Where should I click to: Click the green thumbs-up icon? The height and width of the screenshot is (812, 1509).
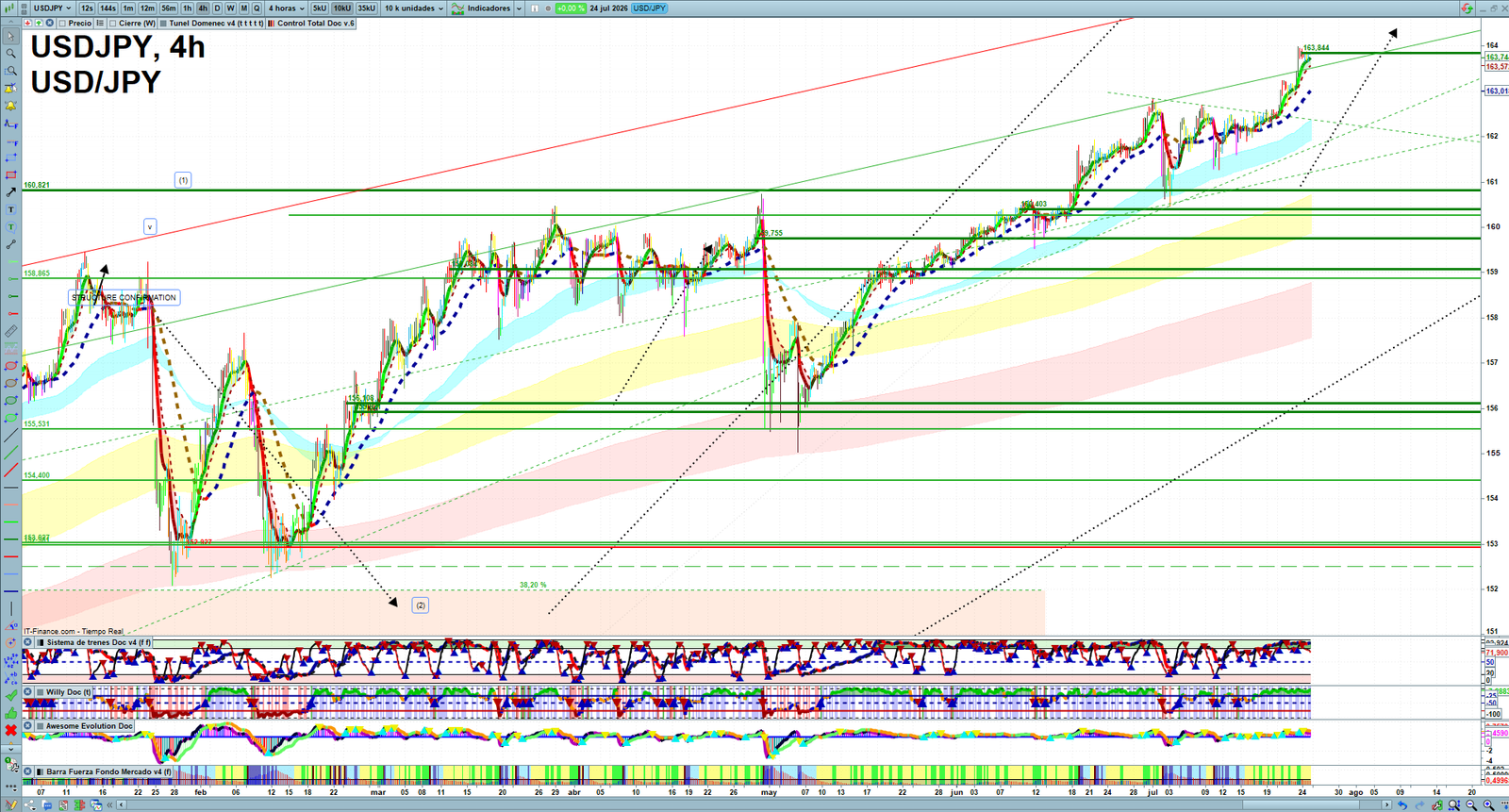pos(10,712)
